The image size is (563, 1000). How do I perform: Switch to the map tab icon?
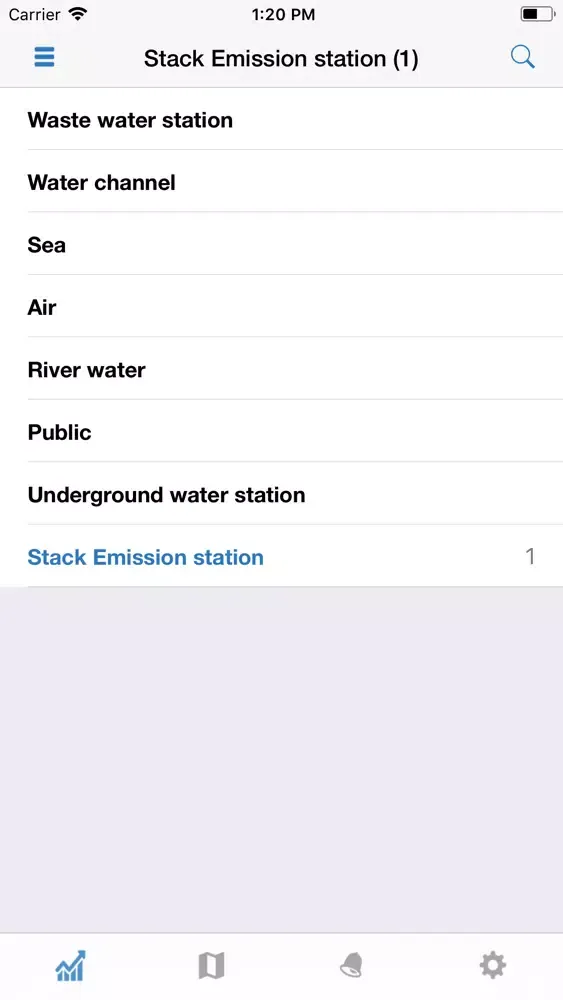[211, 966]
